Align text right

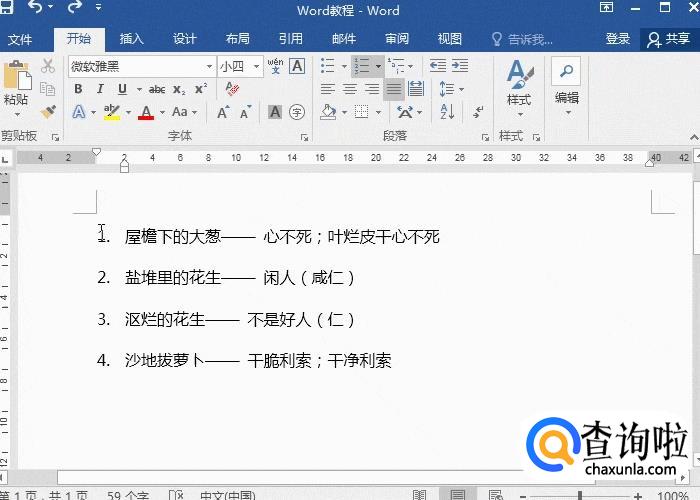pos(371,89)
